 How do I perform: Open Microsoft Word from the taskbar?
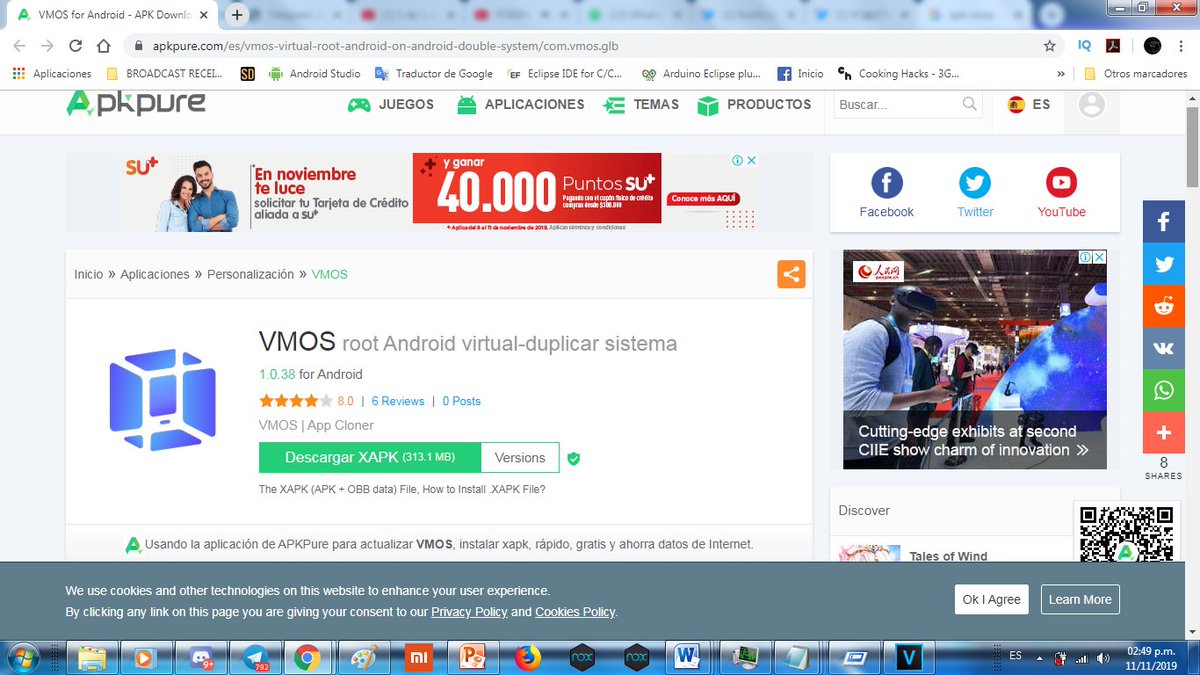pos(688,657)
